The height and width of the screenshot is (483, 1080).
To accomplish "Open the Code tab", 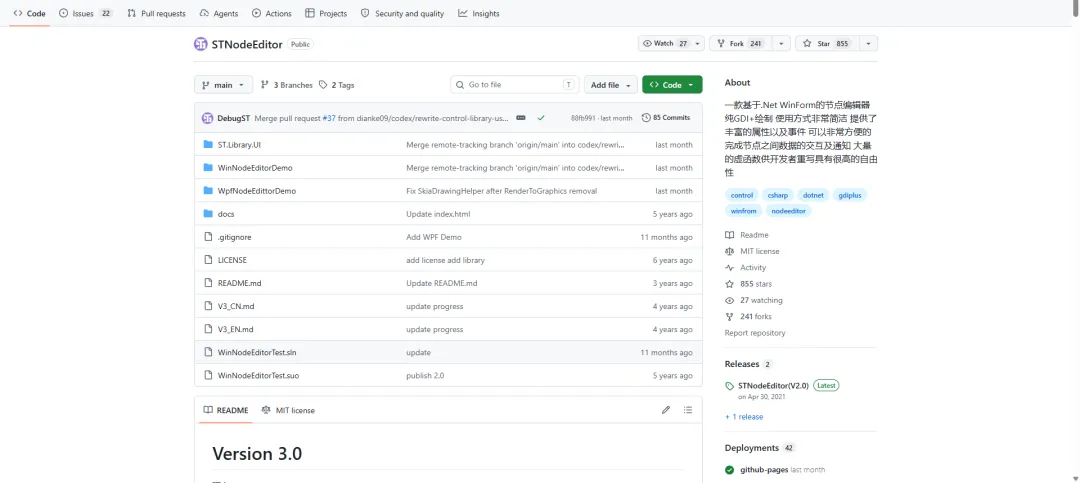I will 29,13.
